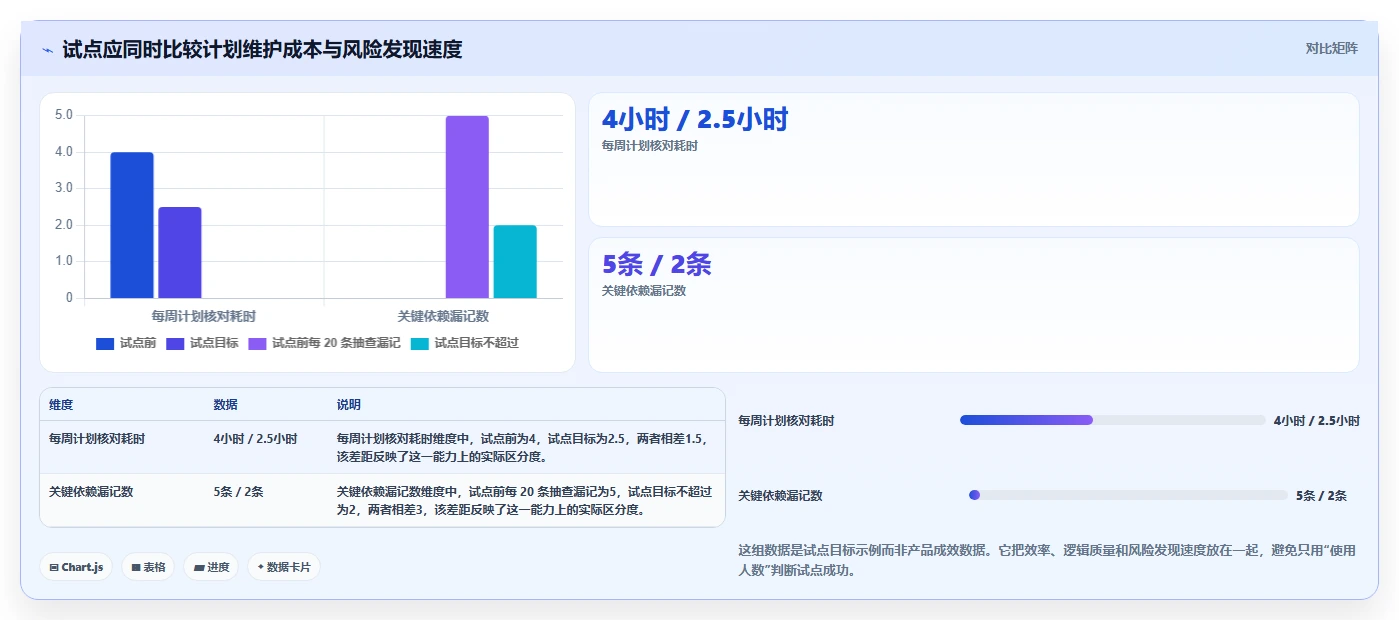
Task: Click the blue 试点前 legend color box
Action: [x=105, y=344]
